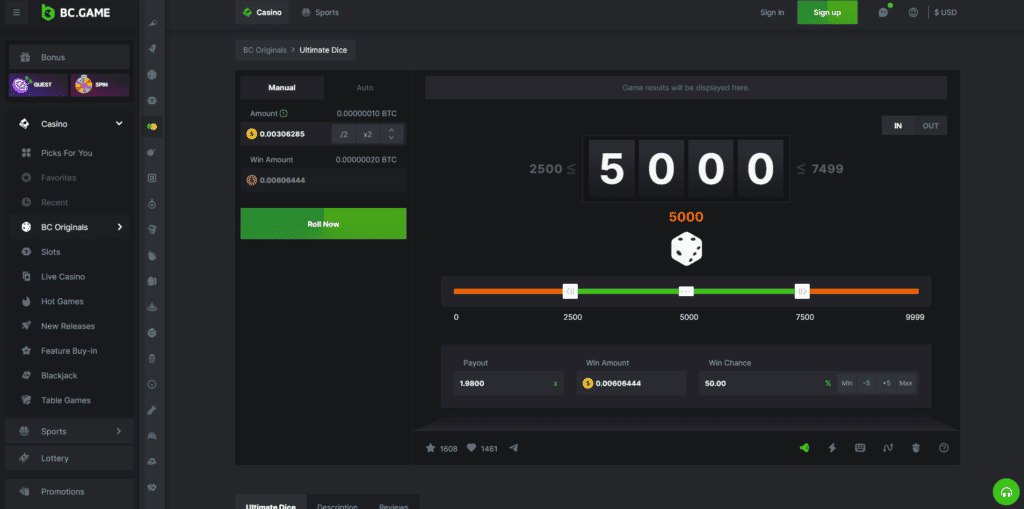Open the $ USD currency selector
Image resolution: width=1024 pixels, height=509 pixels.
coord(945,12)
